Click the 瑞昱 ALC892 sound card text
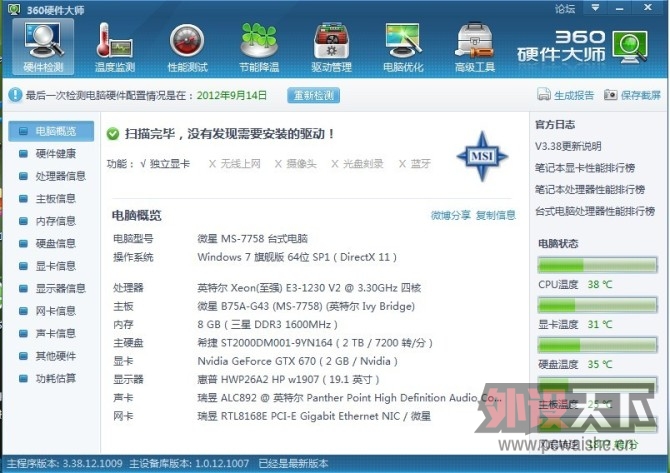 (350, 398)
